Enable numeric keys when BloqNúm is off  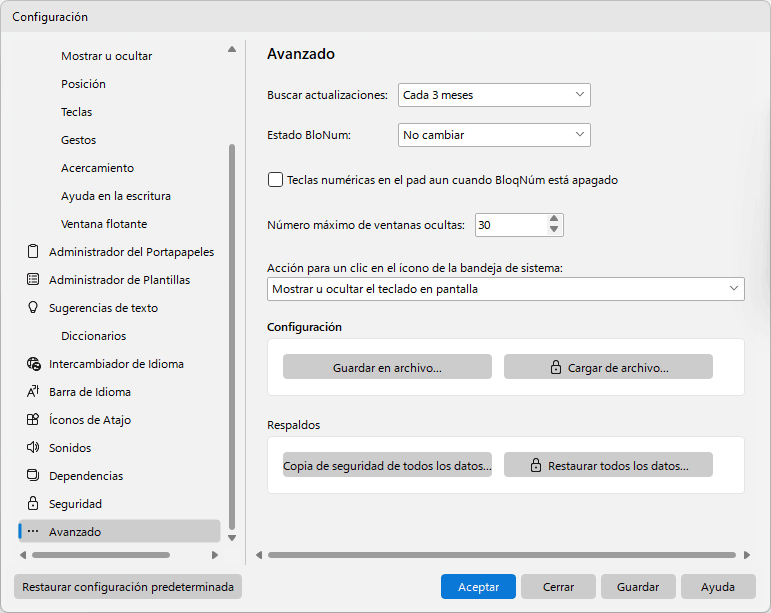[x=275, y=180]
